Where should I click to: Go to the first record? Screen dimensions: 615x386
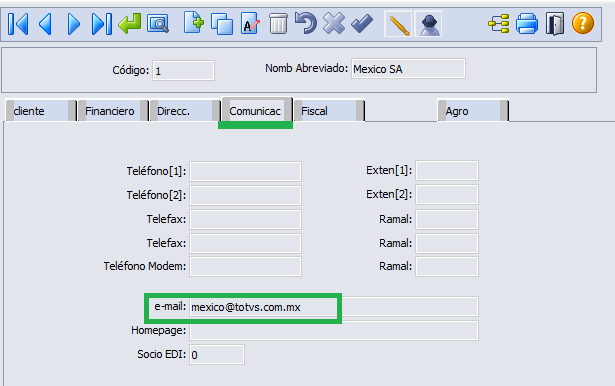[x=18, y=24]
